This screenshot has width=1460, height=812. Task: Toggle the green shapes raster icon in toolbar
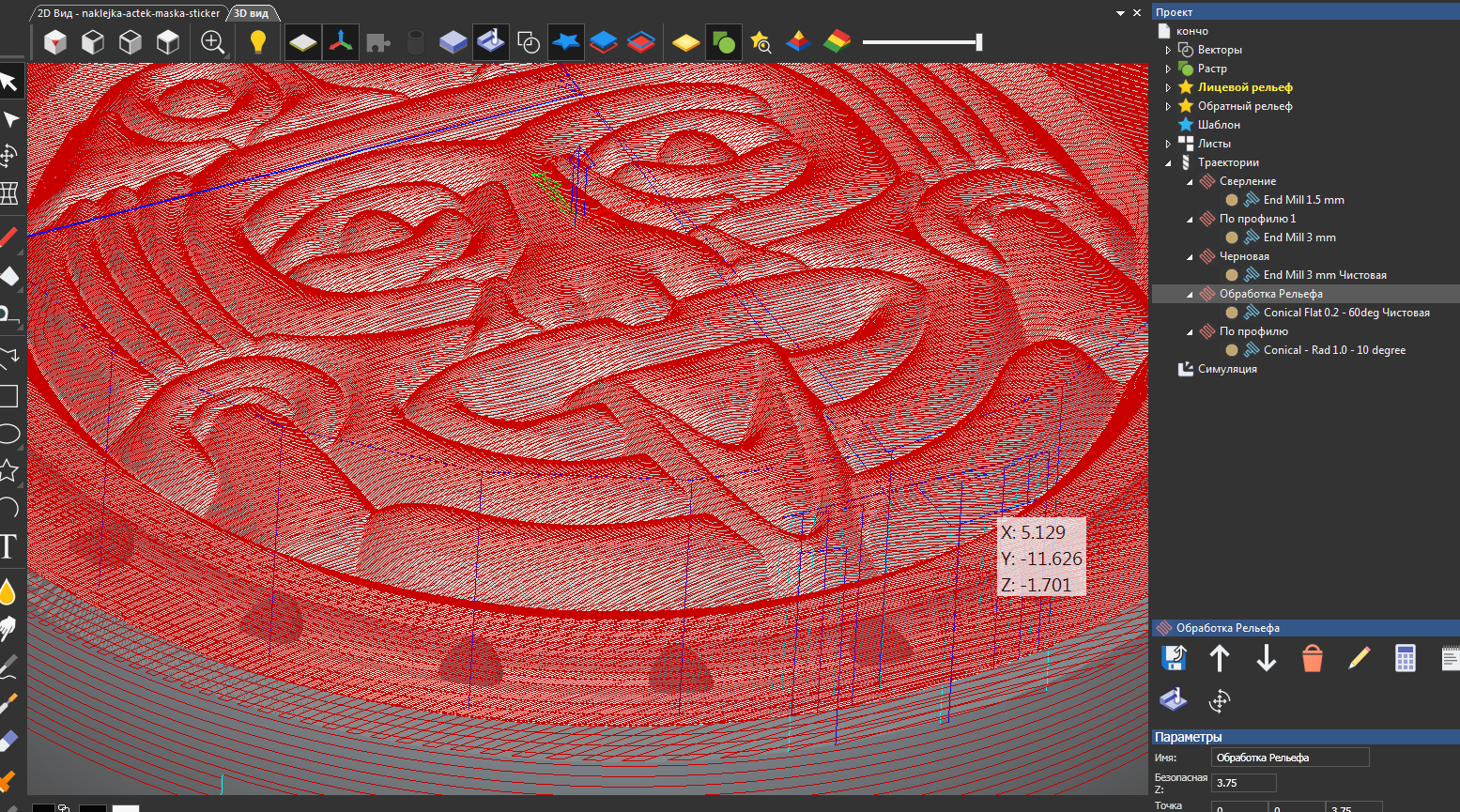click(x=723, y=42)
